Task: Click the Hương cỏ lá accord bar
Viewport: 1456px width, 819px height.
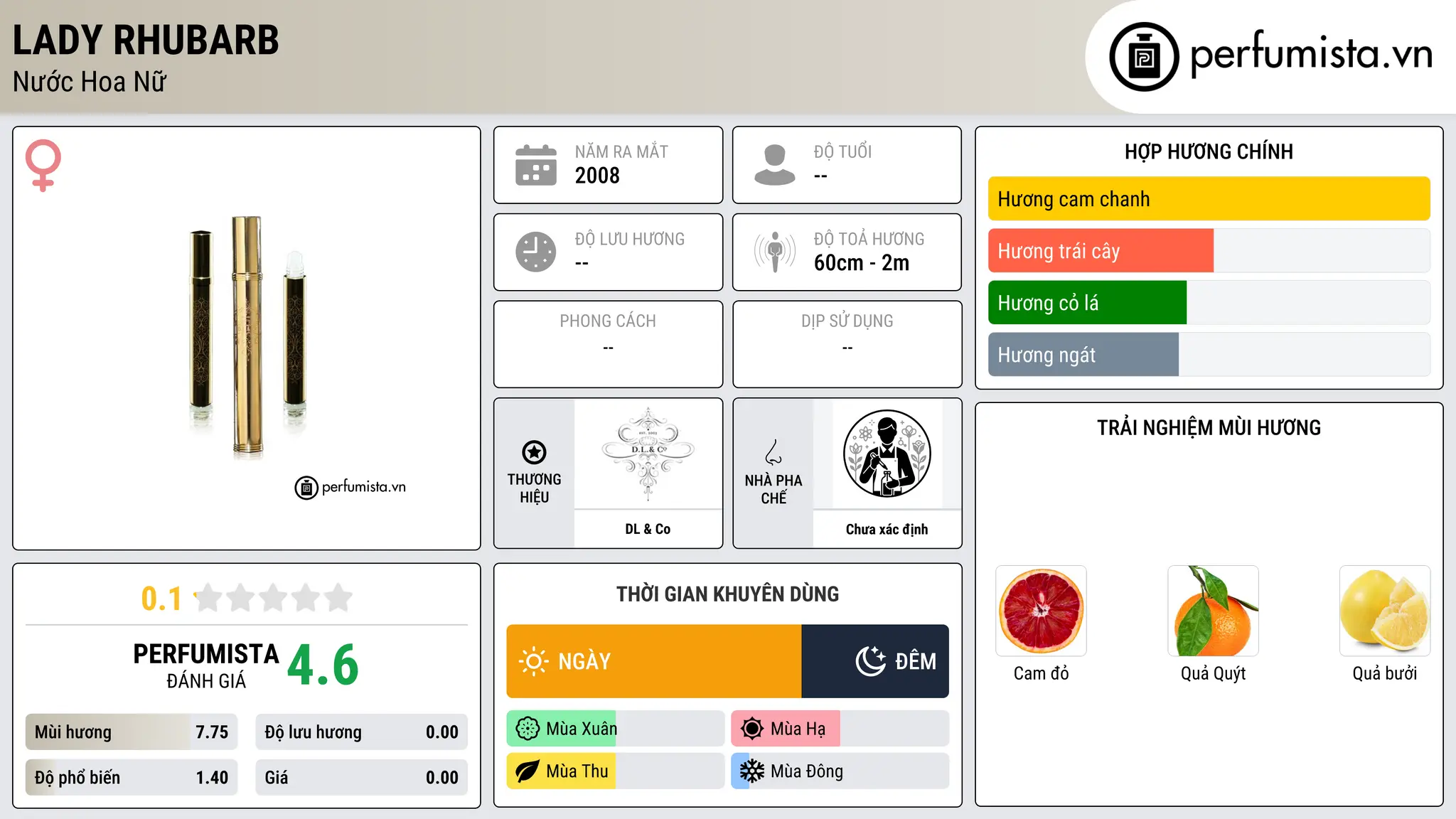Action: (1209, 303)
